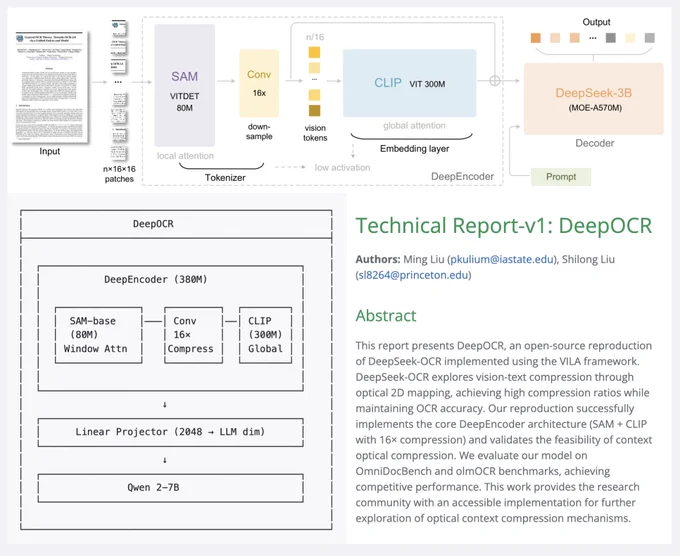680x556 pixels.
Task: Click the pkulium@iastate.edu email link
Action: [x=497, y=259]
